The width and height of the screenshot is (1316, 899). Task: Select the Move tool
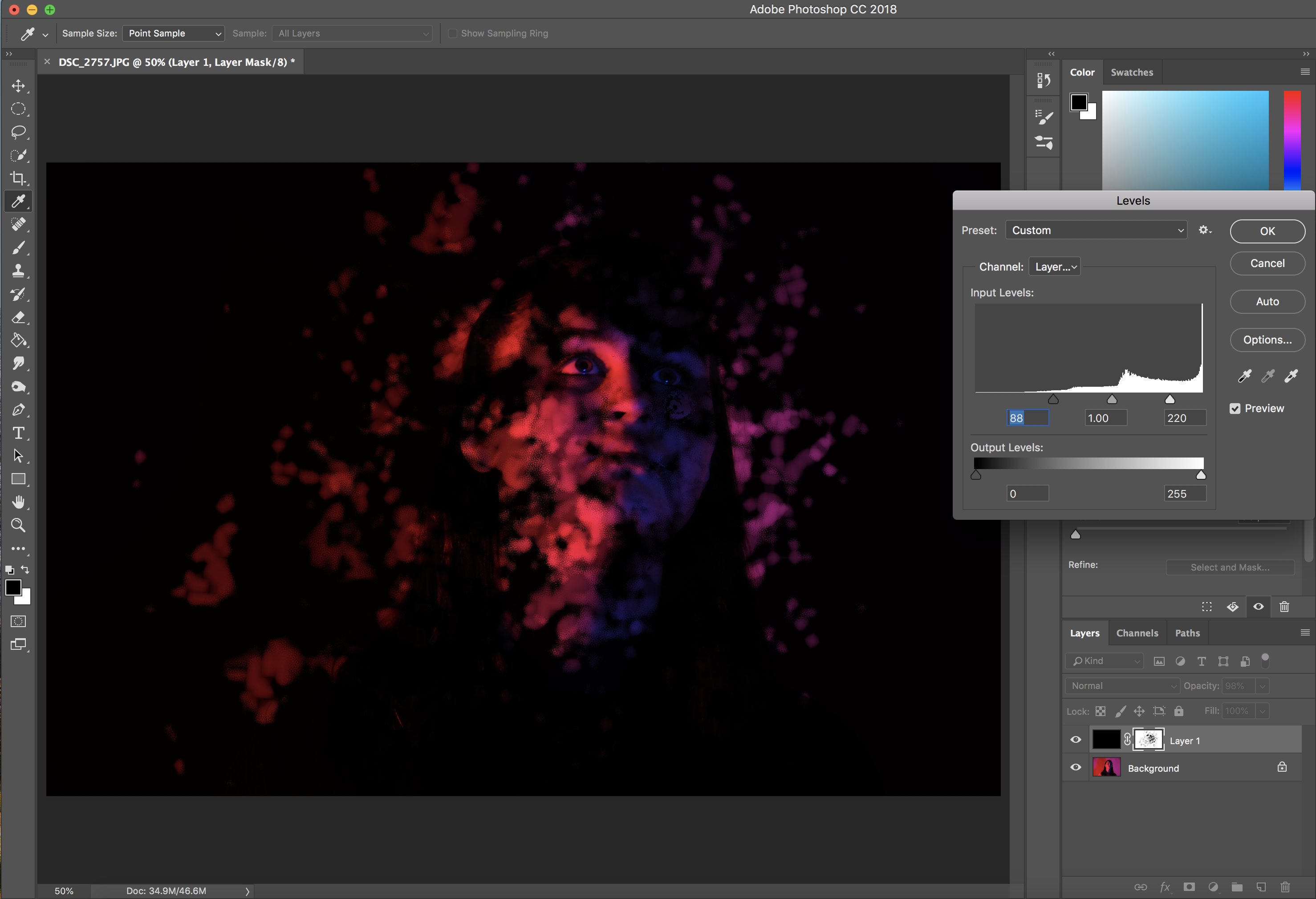coord(18,86)
